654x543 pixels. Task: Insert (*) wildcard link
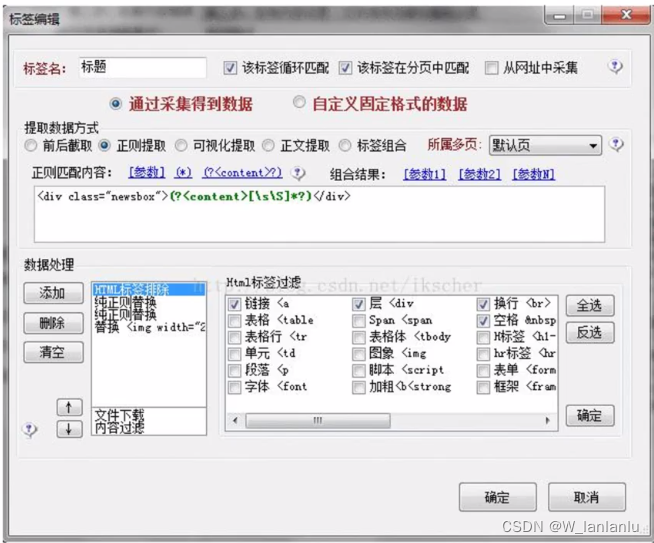pyautogui.click(x=184, y=172)
